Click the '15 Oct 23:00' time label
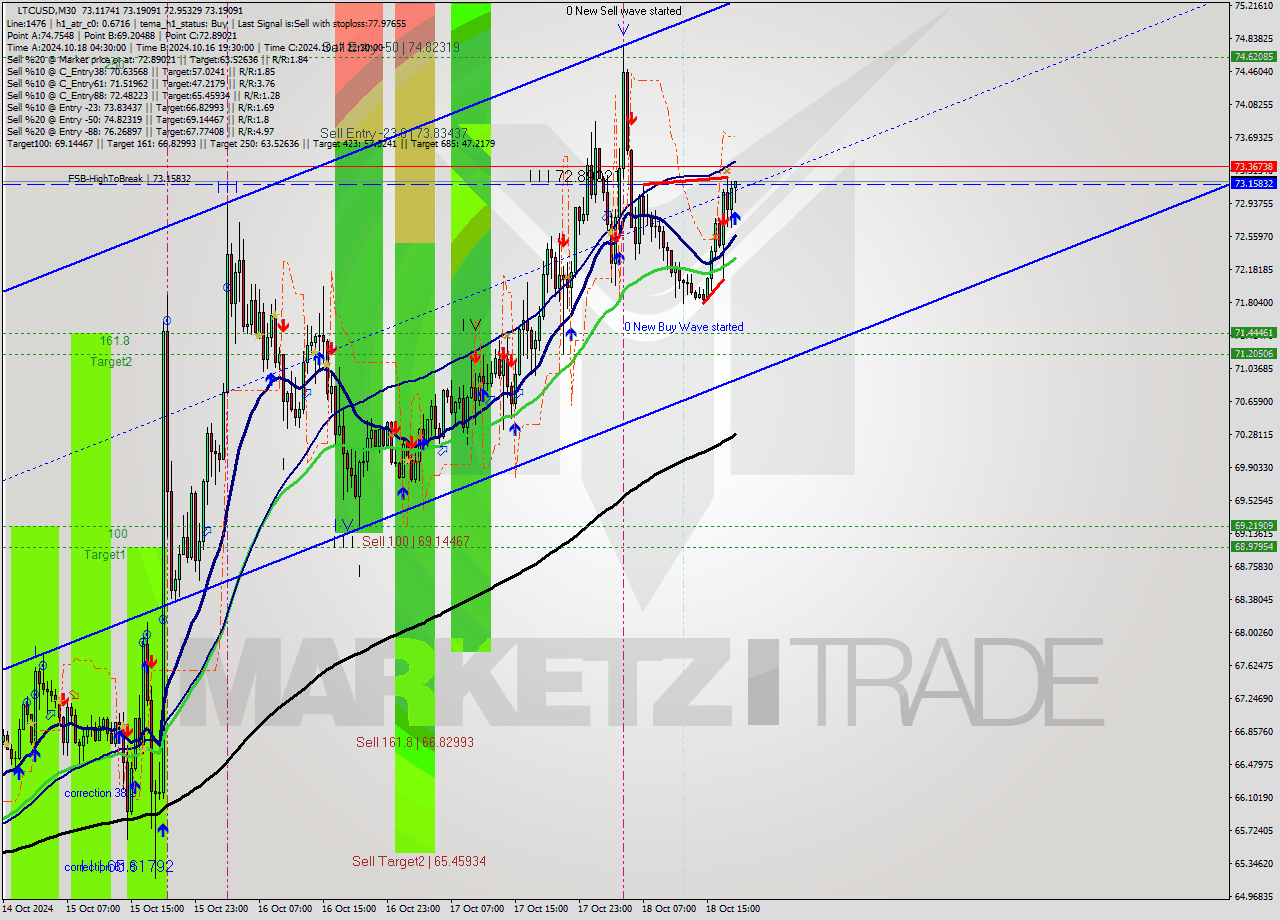This screenshot has height=920, width=1280. point(221,909)
